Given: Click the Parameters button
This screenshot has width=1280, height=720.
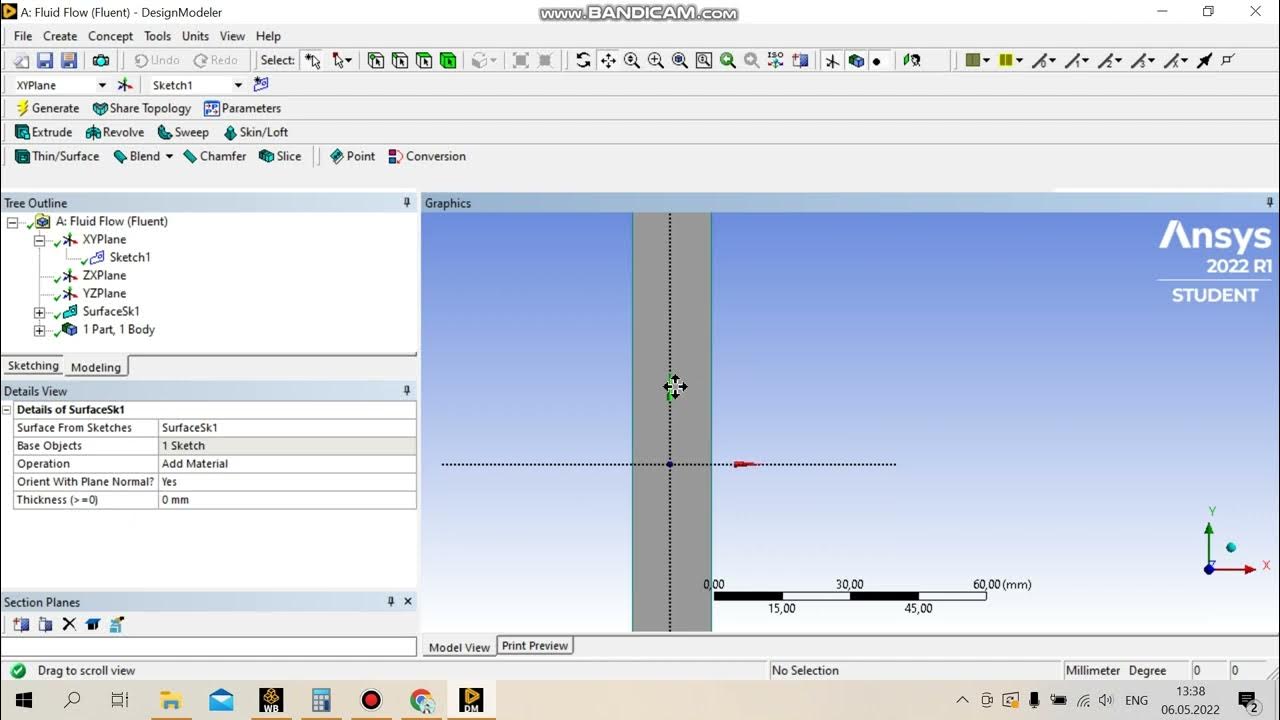Looking at the screenshot, I should coord(243,108).
